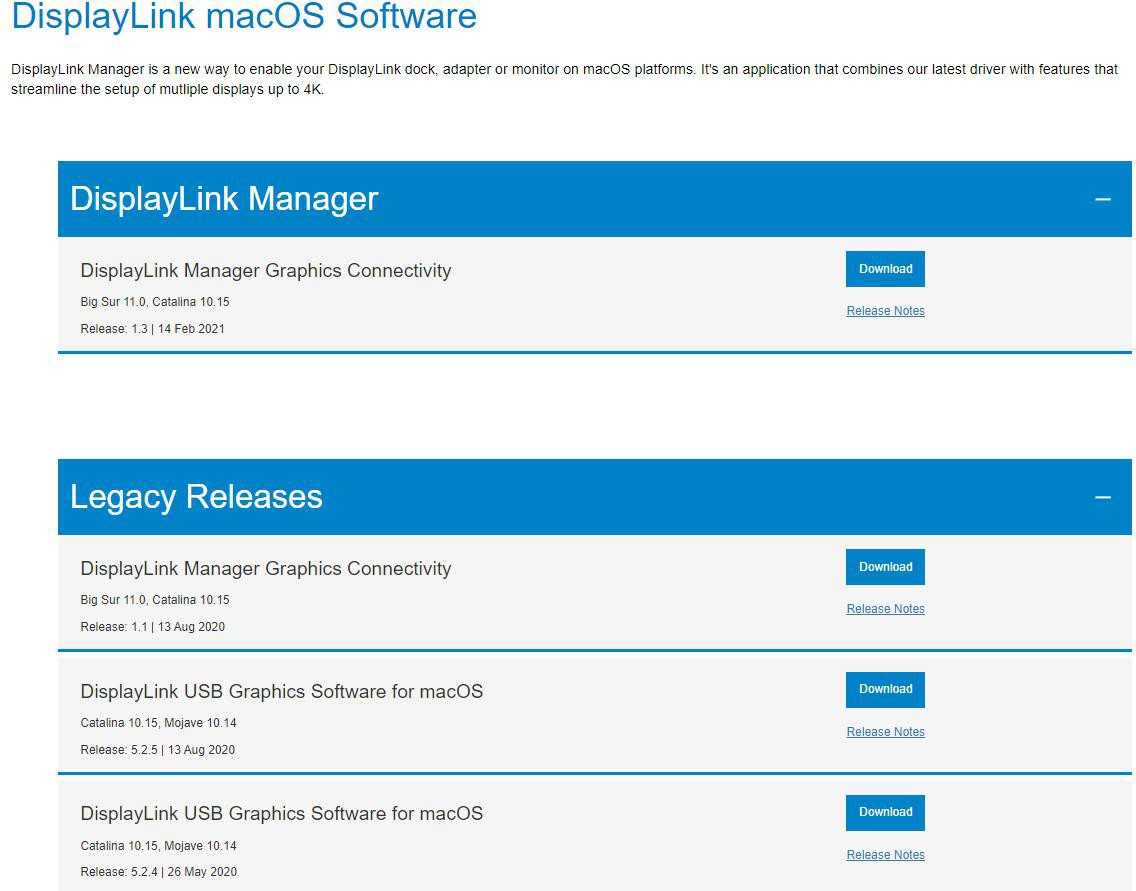Click the intro paragraph about DisplayLink Manager

pos(564,80)
